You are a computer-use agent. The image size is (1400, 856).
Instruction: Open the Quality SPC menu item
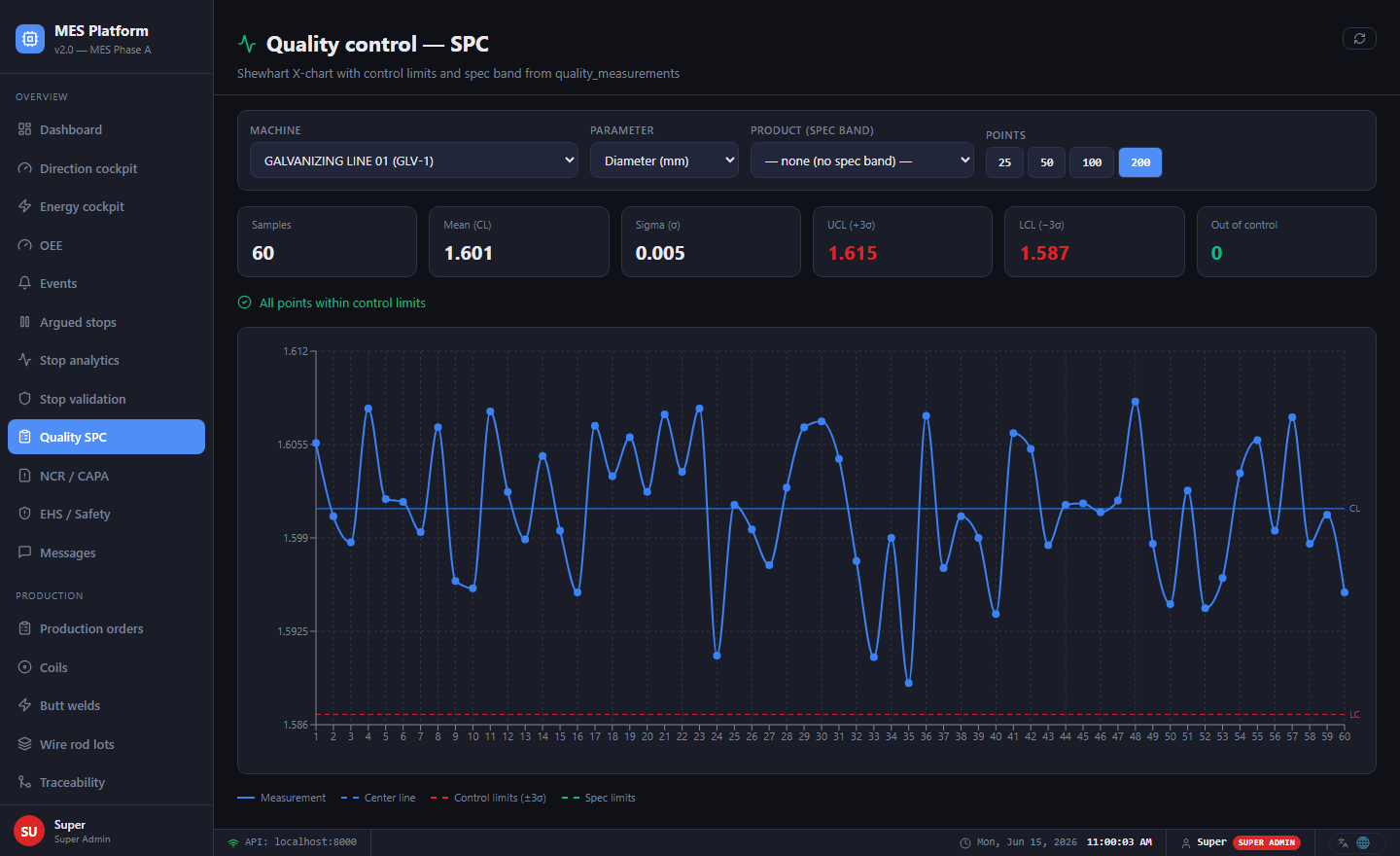[106, 437]
